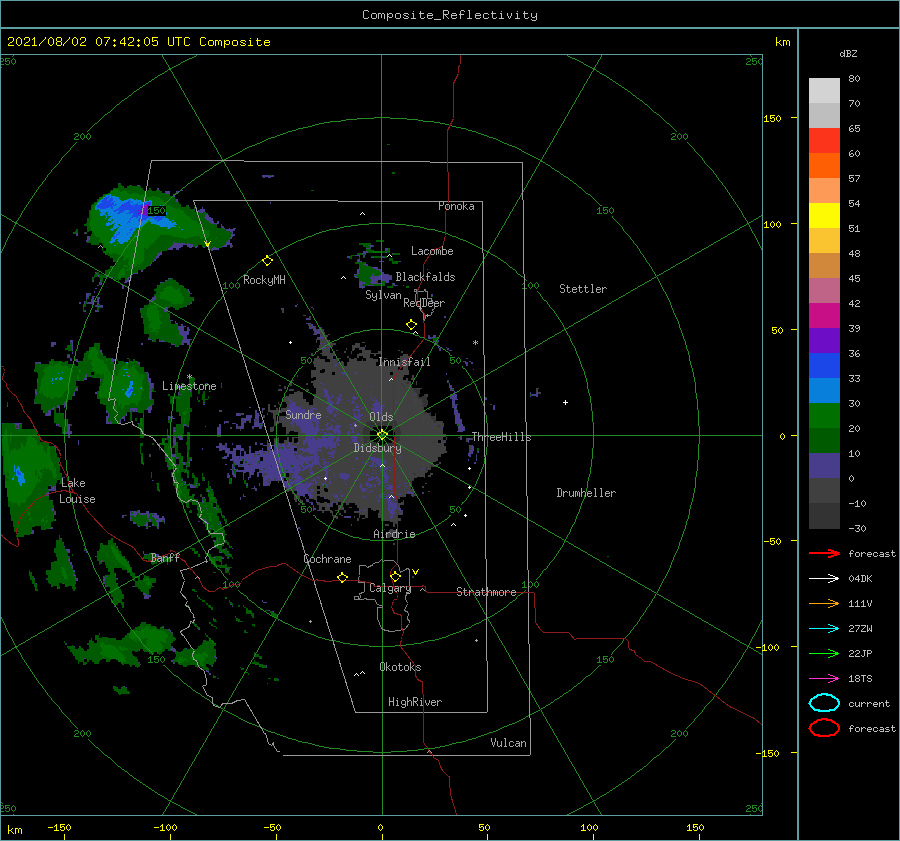Click the Sundre label

tap(303, 414)
